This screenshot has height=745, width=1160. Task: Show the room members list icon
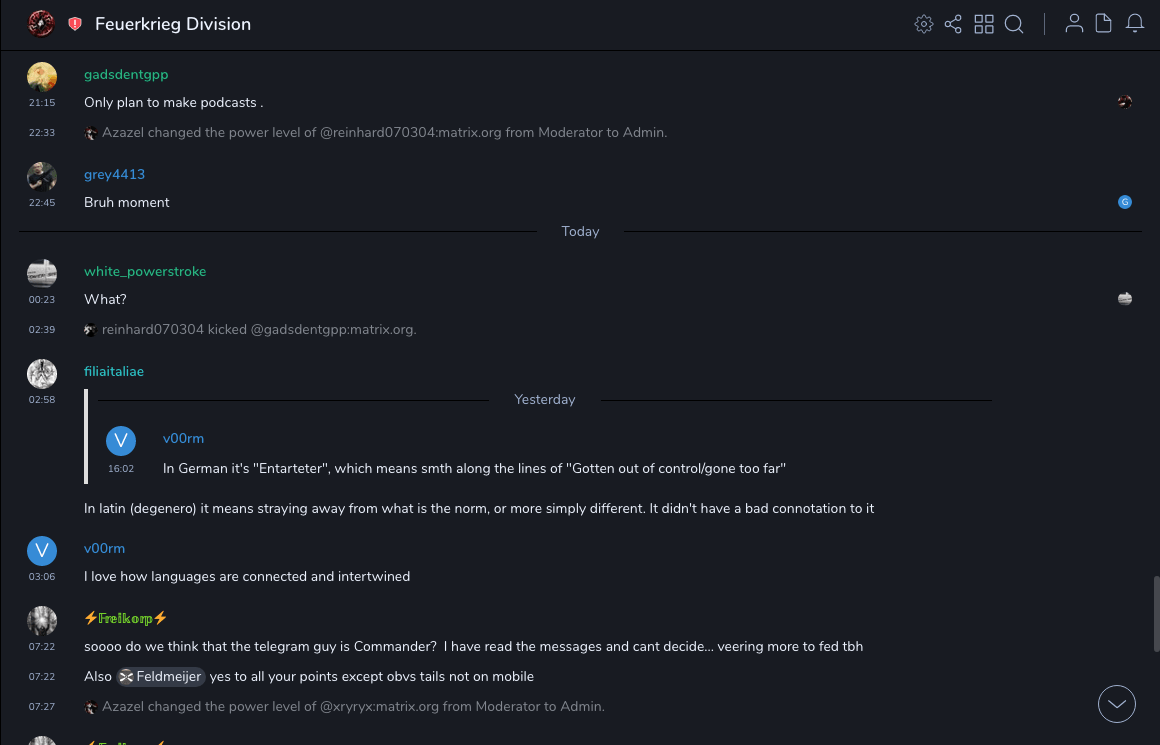[x=1074, y=24]
